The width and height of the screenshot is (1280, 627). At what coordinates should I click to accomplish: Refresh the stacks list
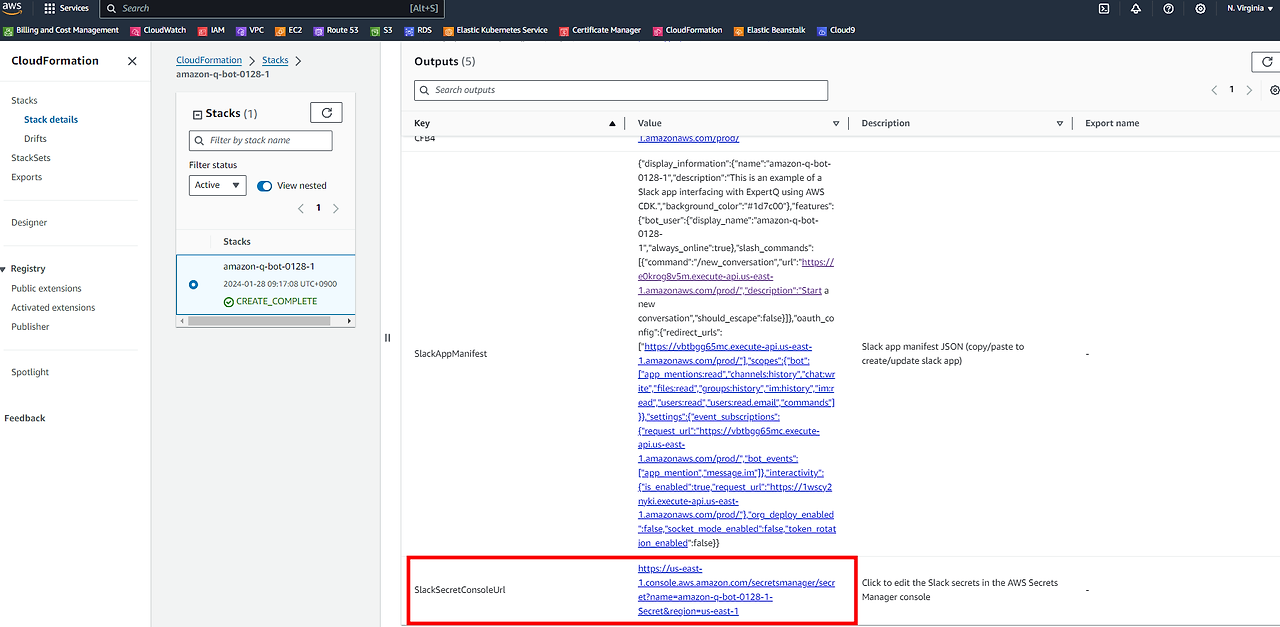click(326, 112)
